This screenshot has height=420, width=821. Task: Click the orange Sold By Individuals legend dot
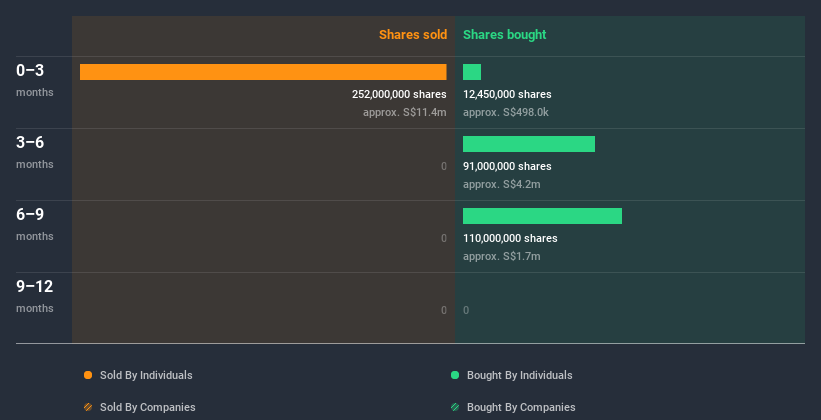(x=88, y=375)
